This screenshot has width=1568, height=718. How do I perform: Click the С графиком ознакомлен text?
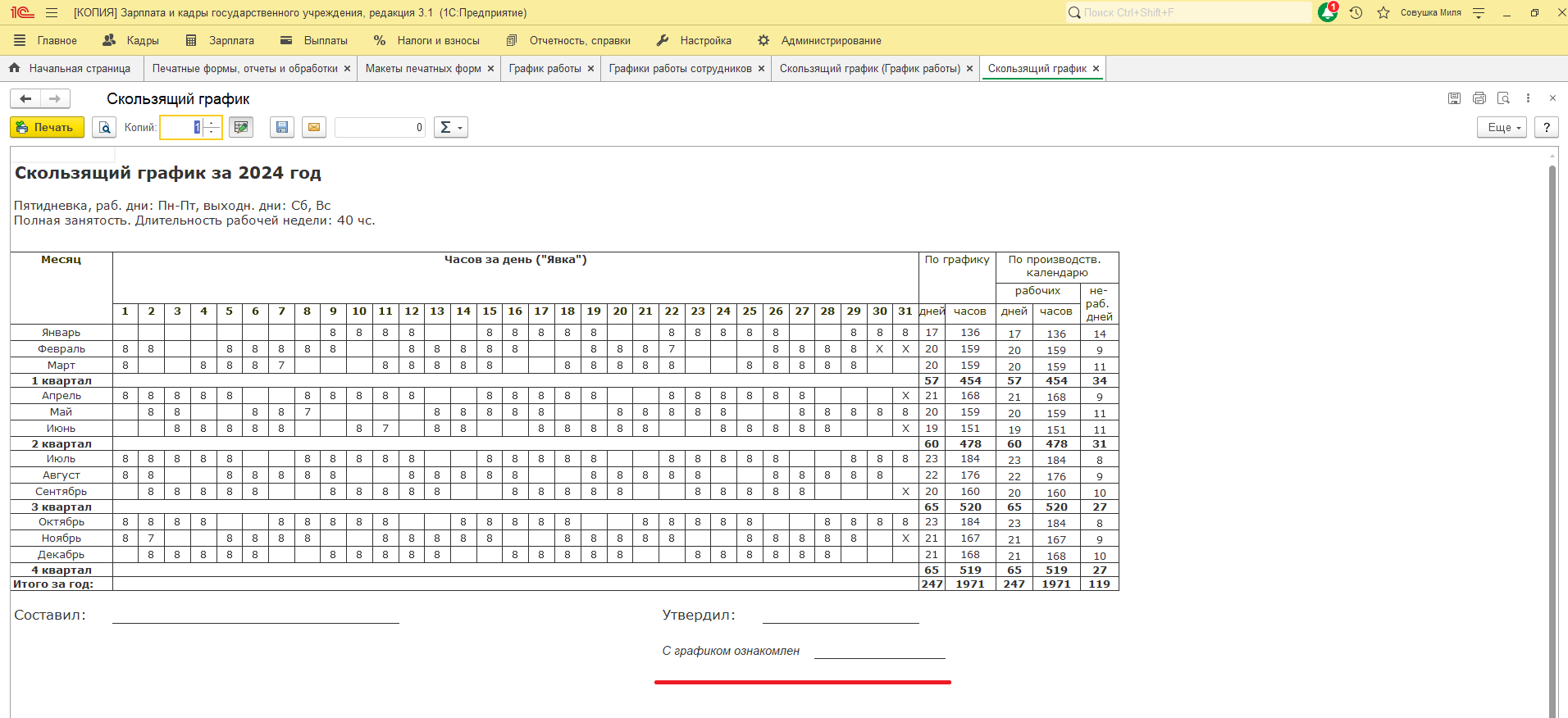click(731, 651)
